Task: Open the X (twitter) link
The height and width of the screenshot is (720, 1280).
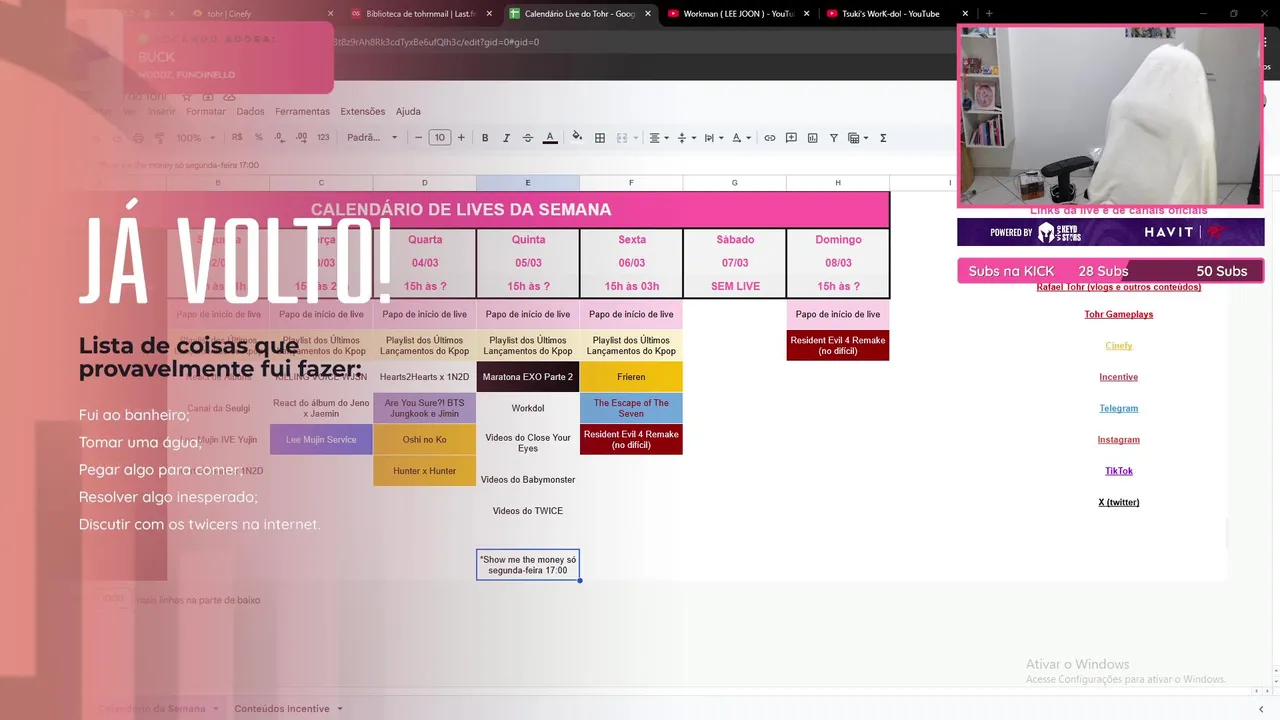Action: pyautogui.click(x=1118, y=502)
